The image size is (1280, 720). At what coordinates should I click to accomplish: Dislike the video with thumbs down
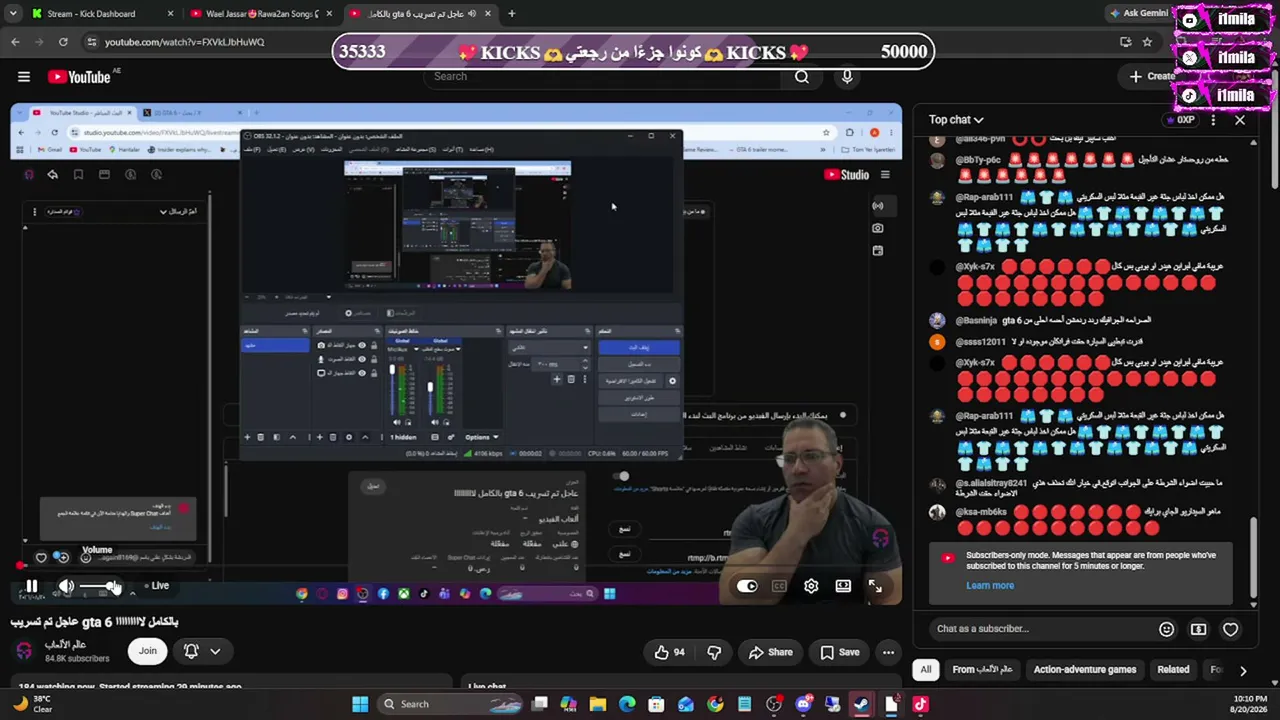click(x=714, y=652)
